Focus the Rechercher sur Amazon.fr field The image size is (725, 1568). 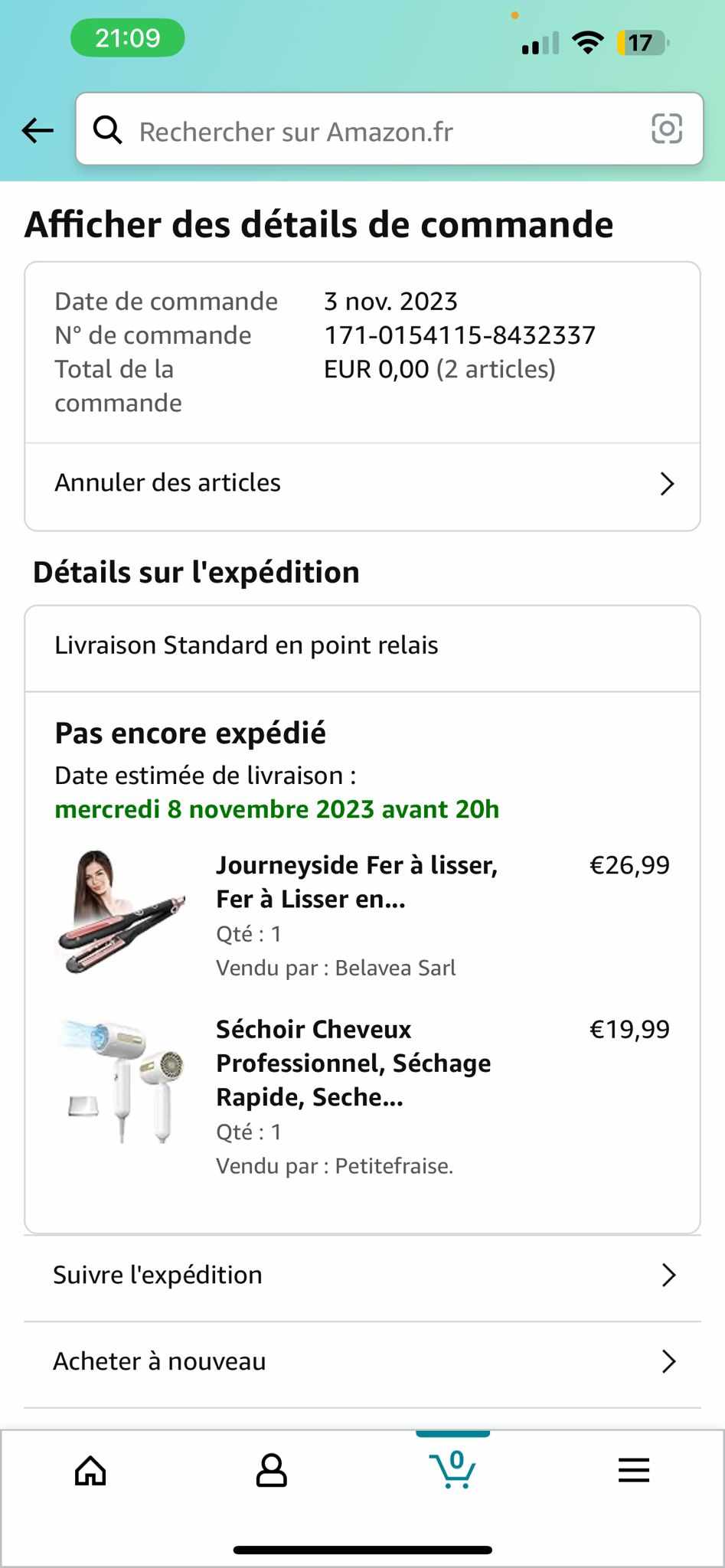[x=383, y=132]
